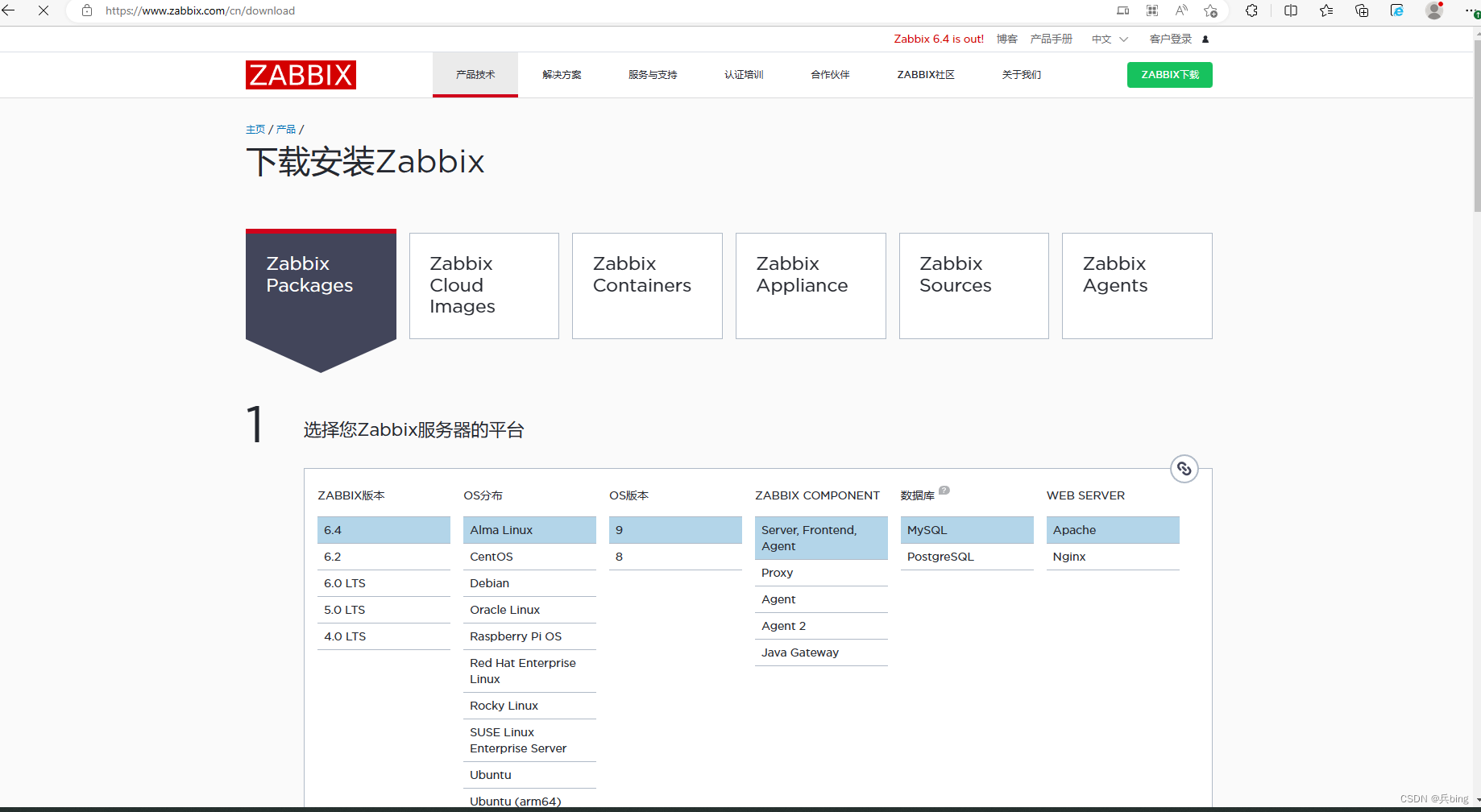Open browser extensions puzzle icon
The image size is (1481, 812).
tap(1251, 10)
